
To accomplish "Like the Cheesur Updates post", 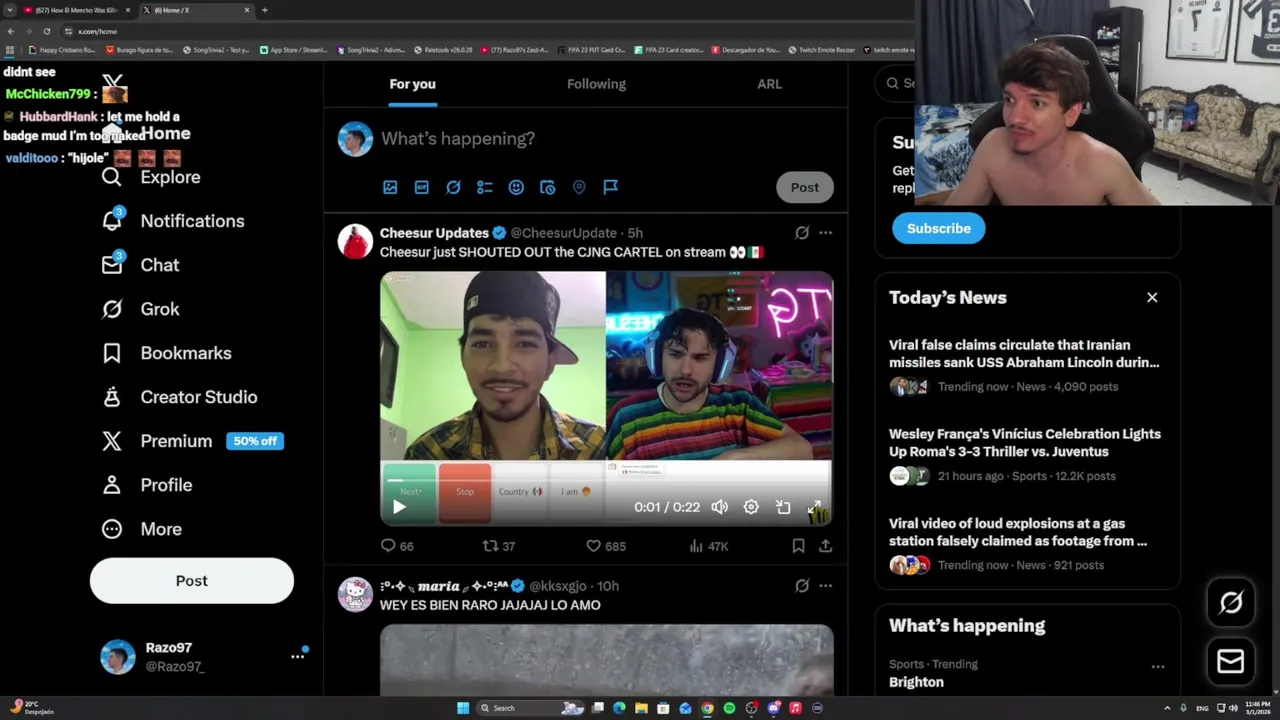I will tap(606, 546).
